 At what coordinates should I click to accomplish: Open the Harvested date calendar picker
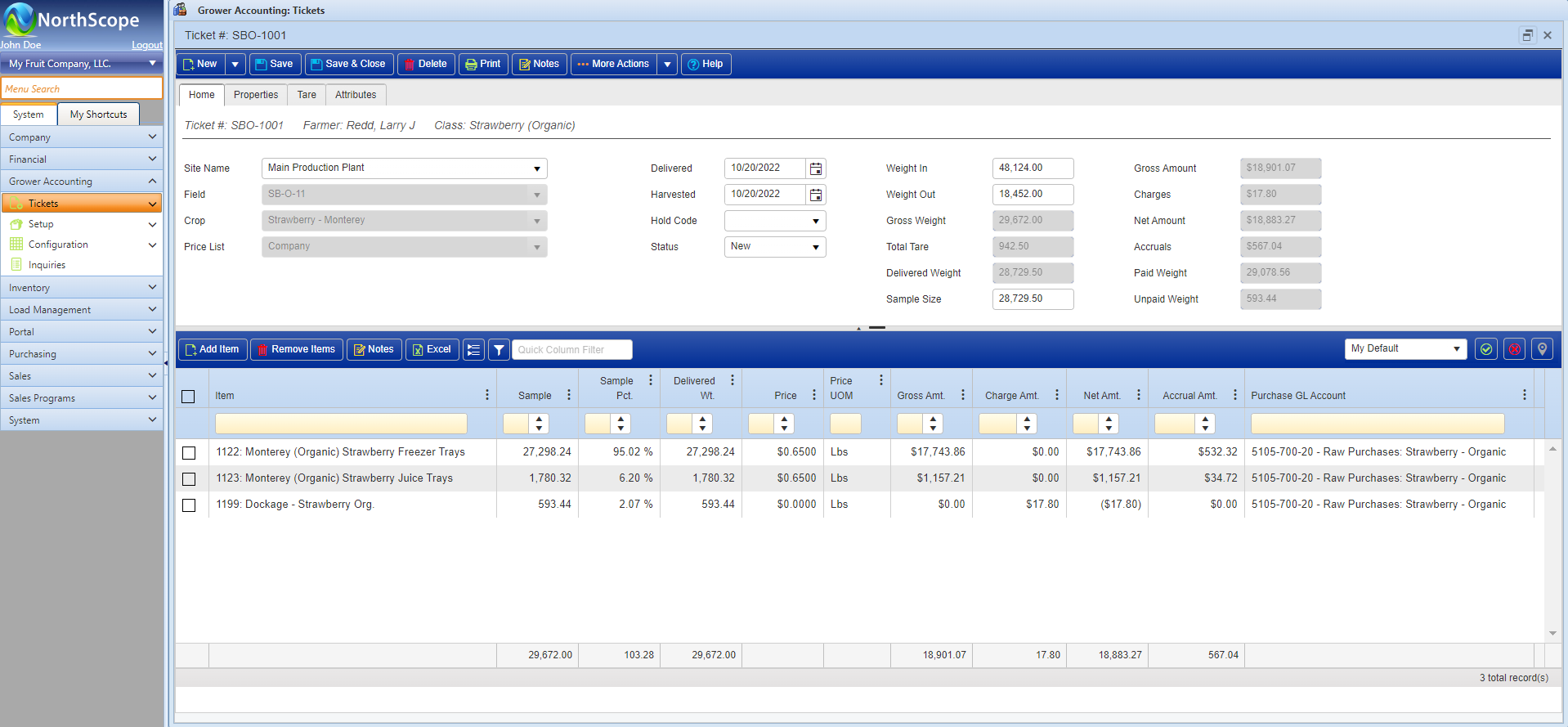815,195
